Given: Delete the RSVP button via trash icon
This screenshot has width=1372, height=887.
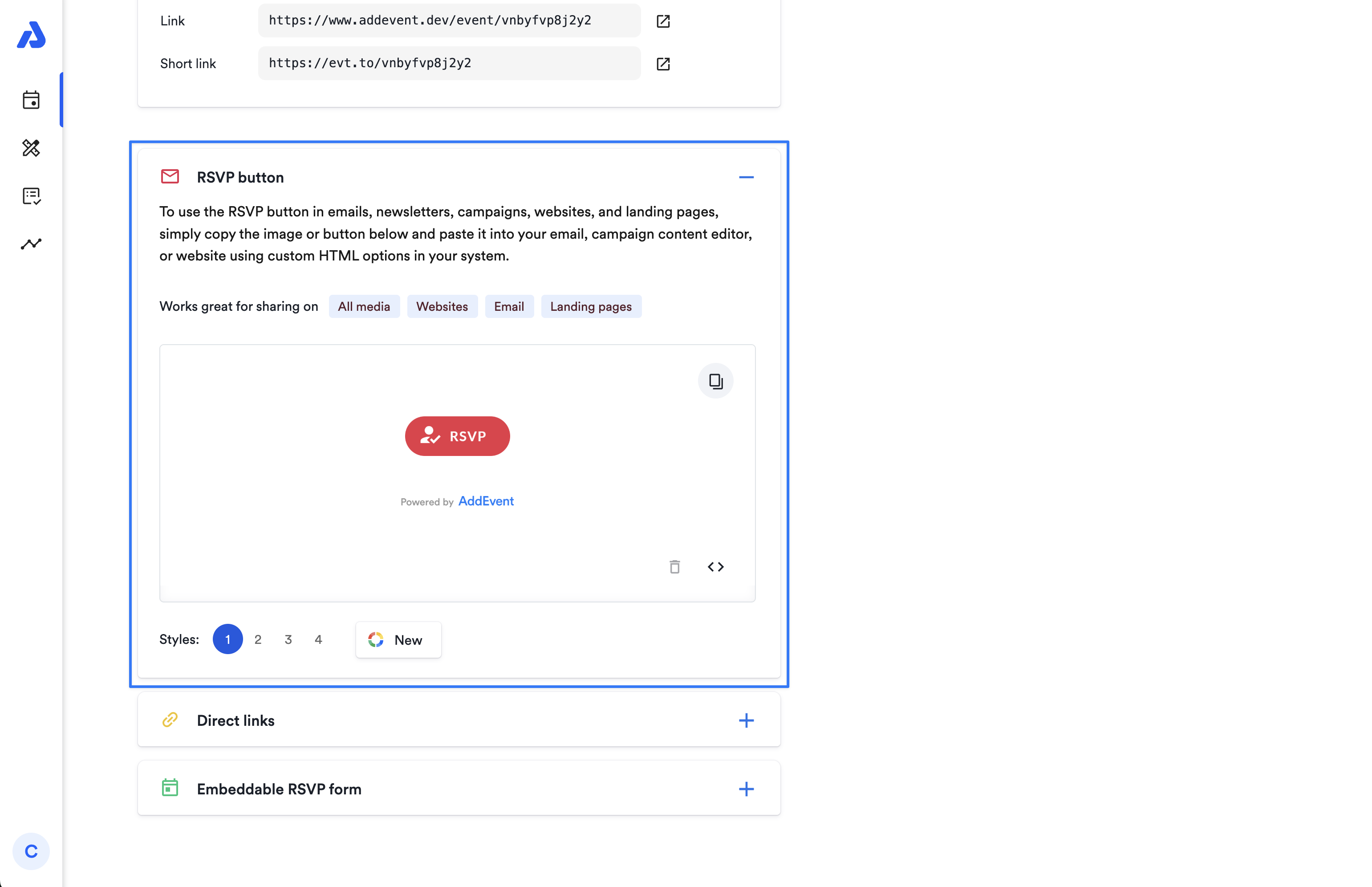Looking at the screenshot, I should pyautogui.click(x=674, y=567).
